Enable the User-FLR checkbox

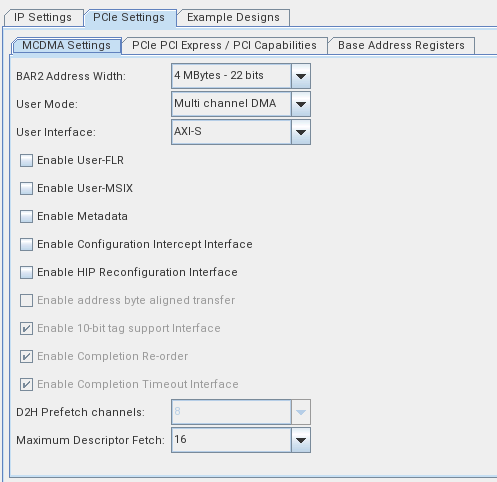(x=26, y=160)
